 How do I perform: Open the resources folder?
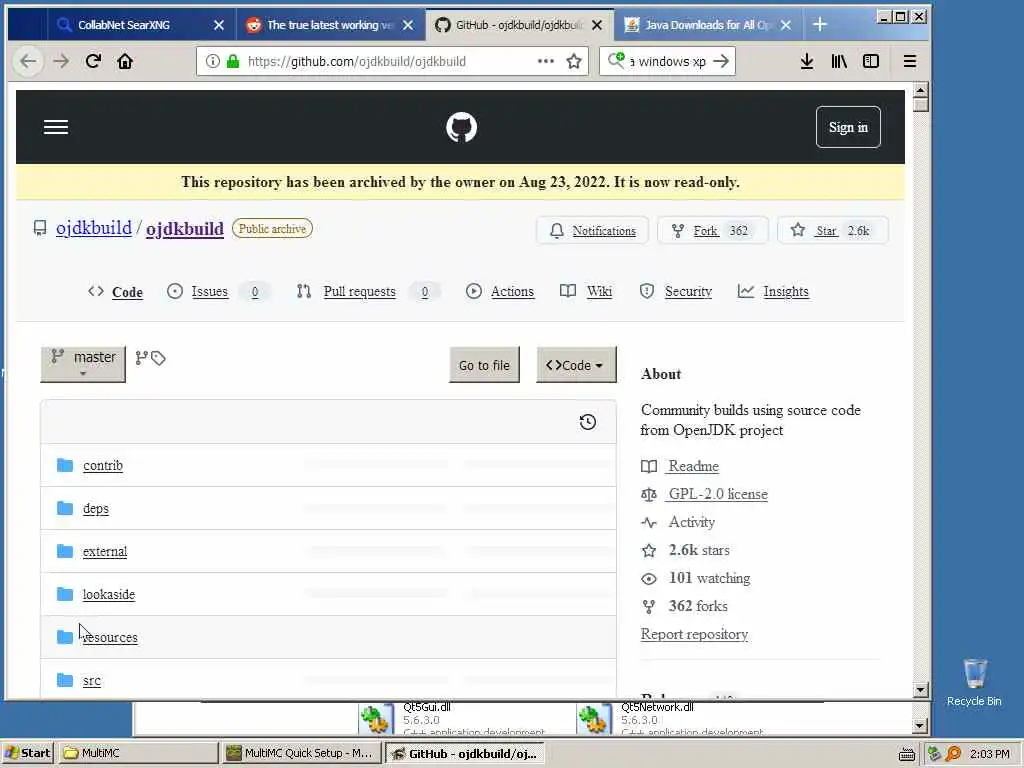(110, 637)
